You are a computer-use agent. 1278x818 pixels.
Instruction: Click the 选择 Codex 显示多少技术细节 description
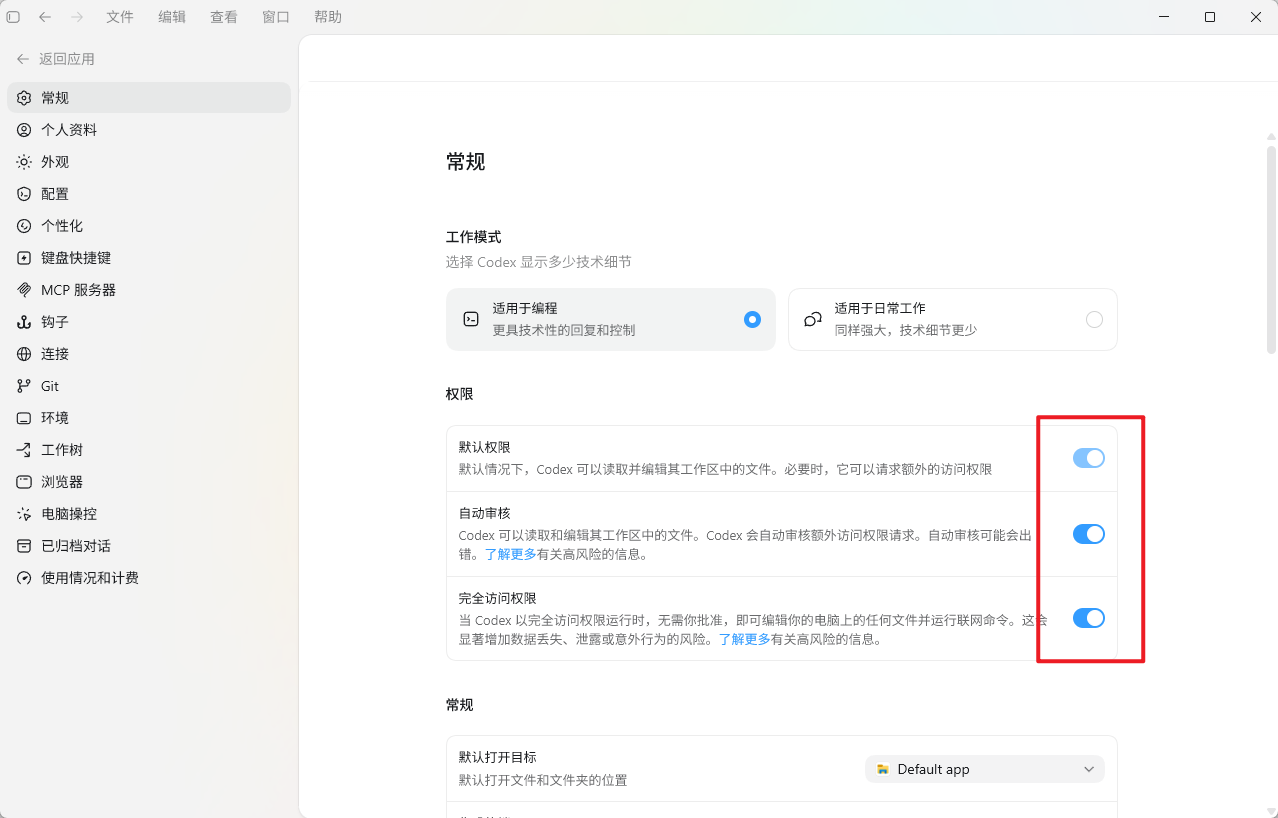[x=538, y=262]
